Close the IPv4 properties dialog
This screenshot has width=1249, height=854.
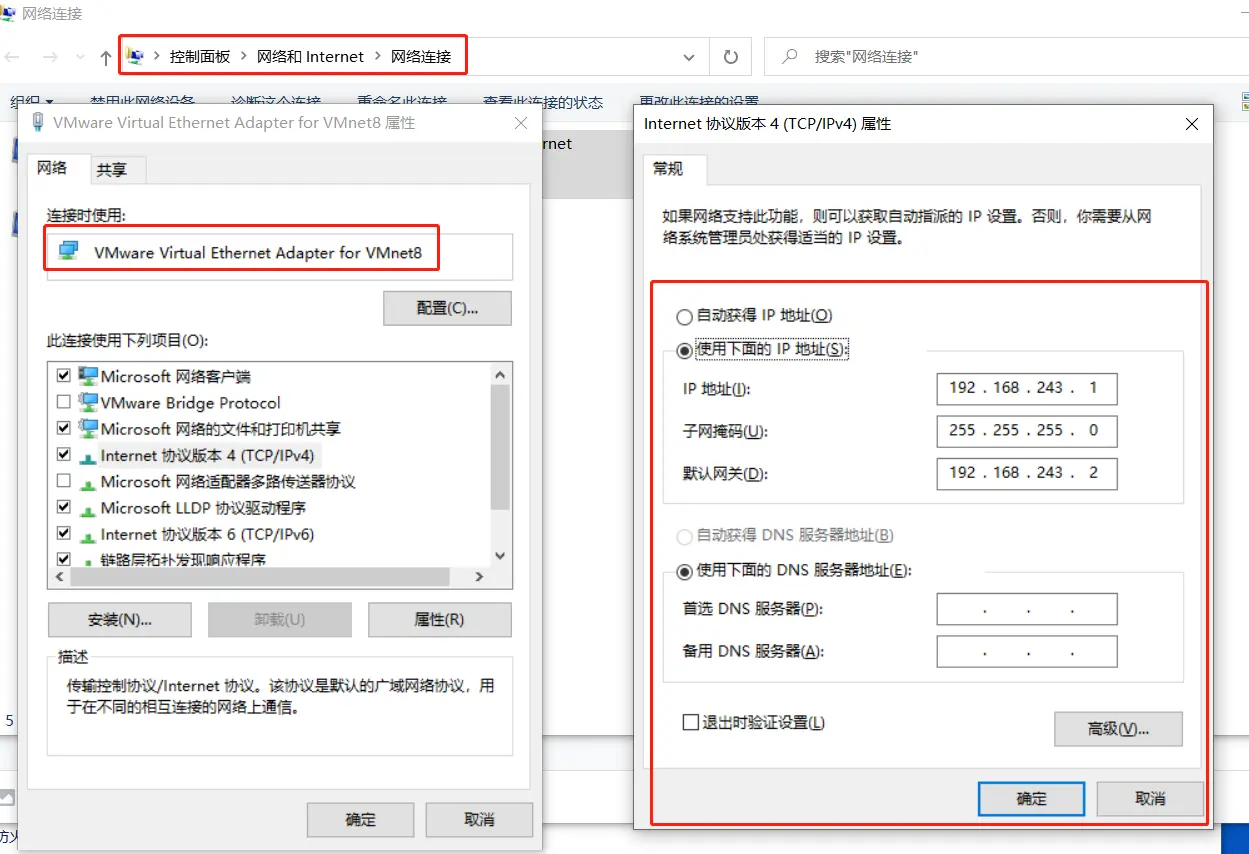pyautogui.click(x=1191, y=124)
